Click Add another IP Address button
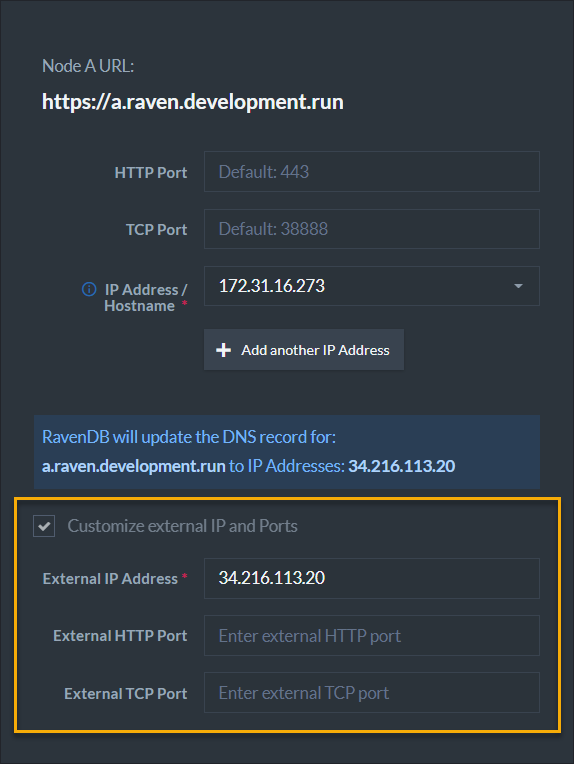574x764 pixels. pos(304,350)
